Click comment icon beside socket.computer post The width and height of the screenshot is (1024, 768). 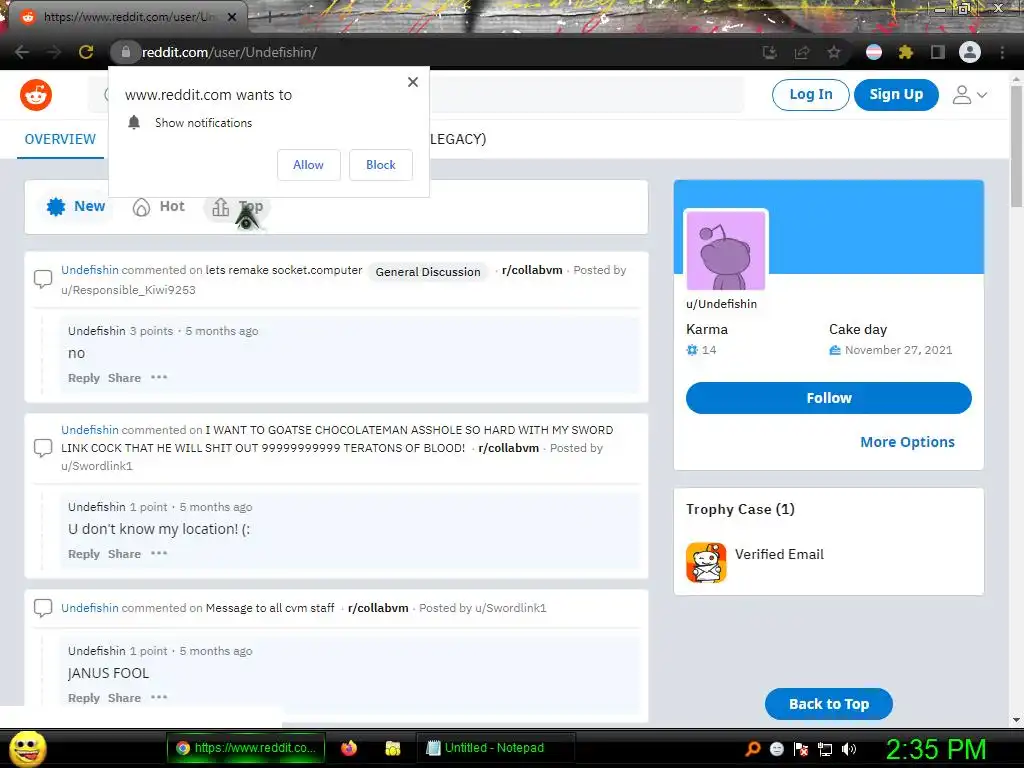point(42,279)
